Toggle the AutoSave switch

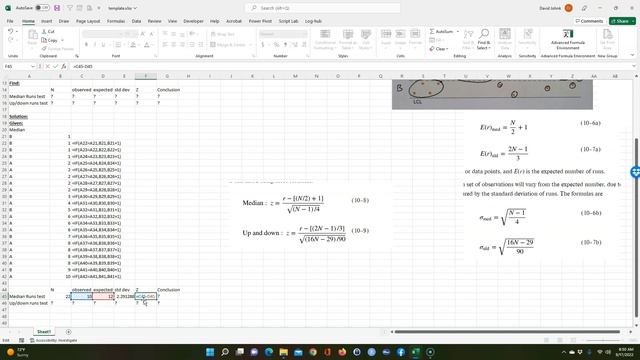[42, 8]
